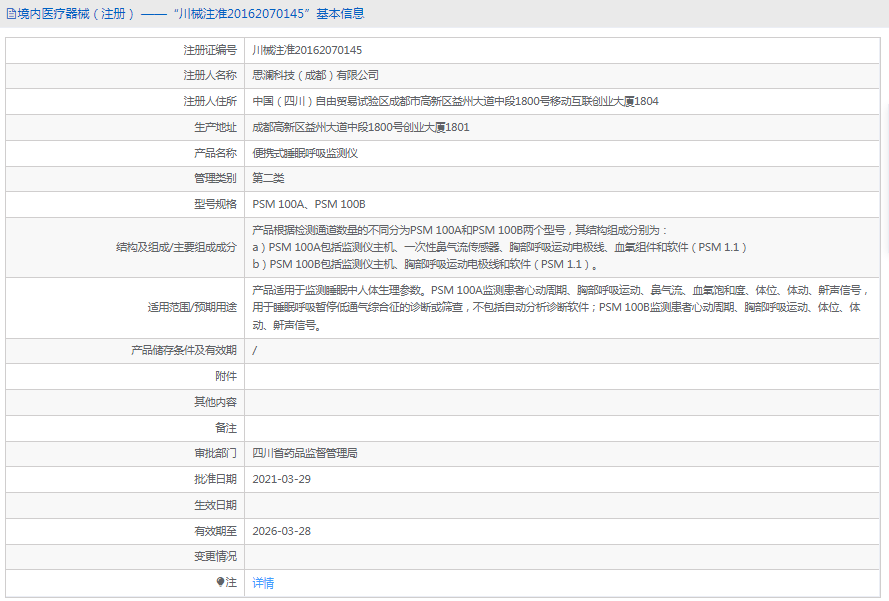The width and height of the screenshot is (889, 601).
Task: Click the 注册人住所 address value
Action: click(455, 101)
